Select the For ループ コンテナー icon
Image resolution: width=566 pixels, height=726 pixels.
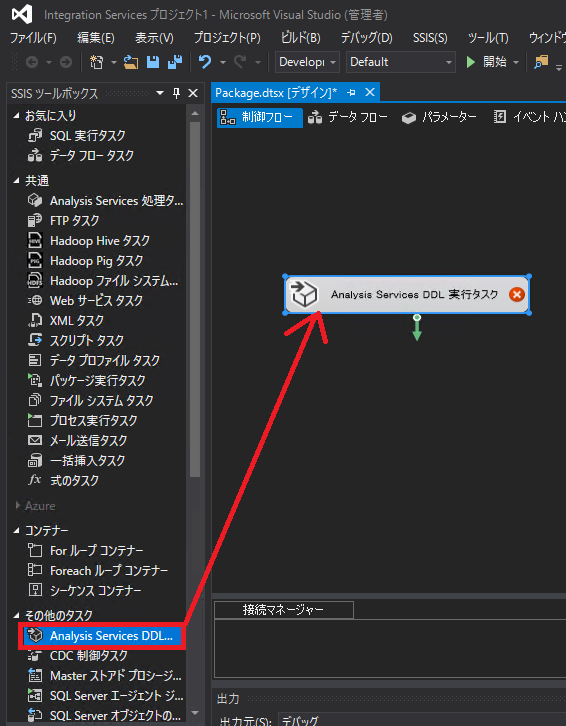tap(35, 551)
